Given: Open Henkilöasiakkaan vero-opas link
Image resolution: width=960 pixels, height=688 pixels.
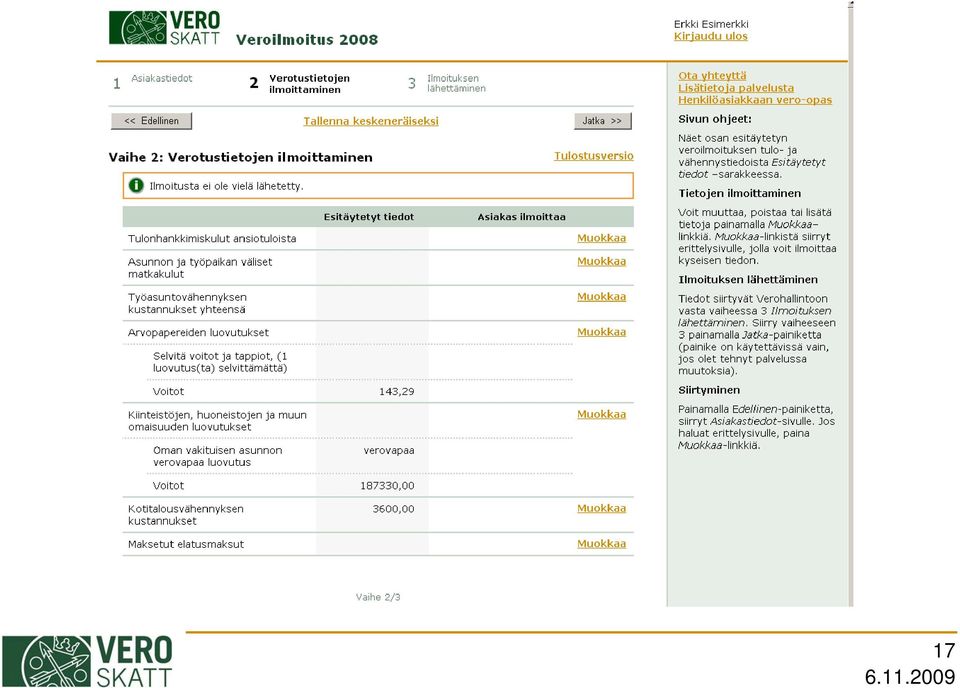Looking at the screenshot, I should pyautogui.click(x=755, y=100).
